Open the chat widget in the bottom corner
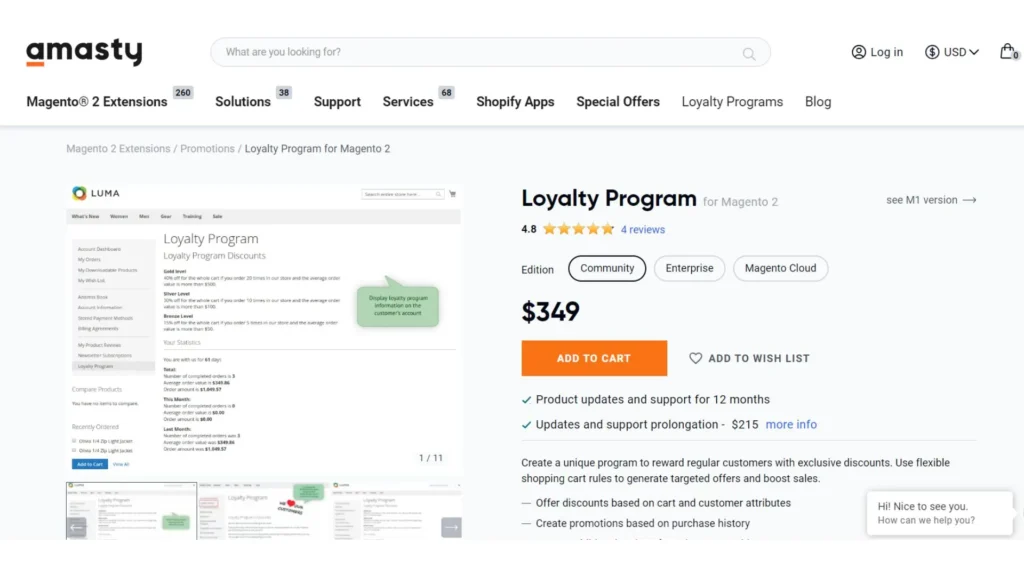 [938, 512]
